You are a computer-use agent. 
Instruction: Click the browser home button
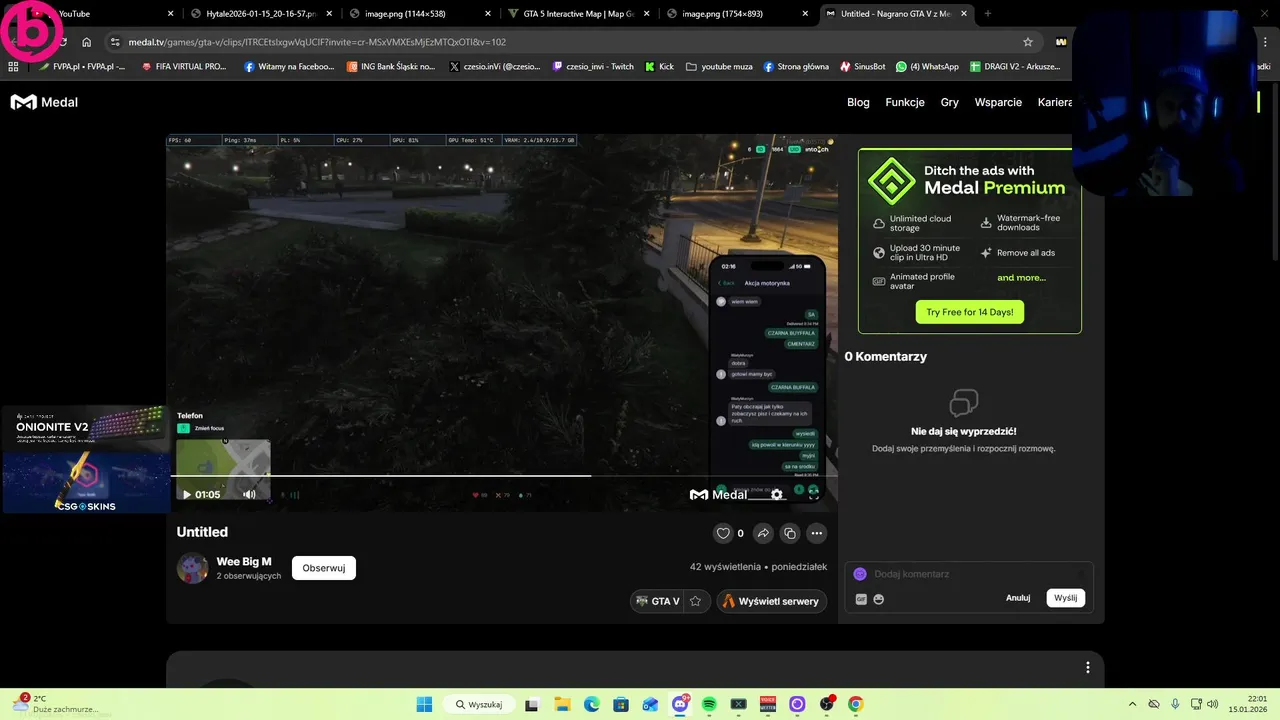click(x=87, y=42)
